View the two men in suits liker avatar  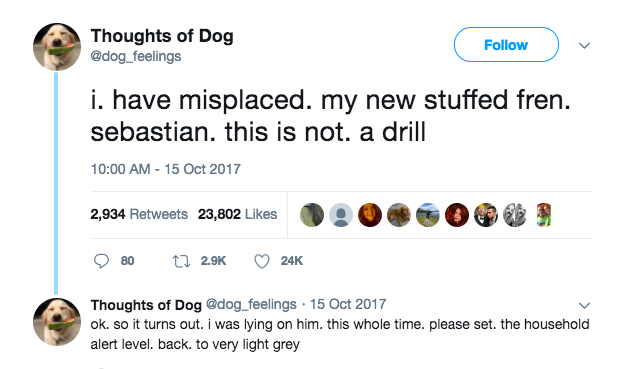tap(486, 215)
